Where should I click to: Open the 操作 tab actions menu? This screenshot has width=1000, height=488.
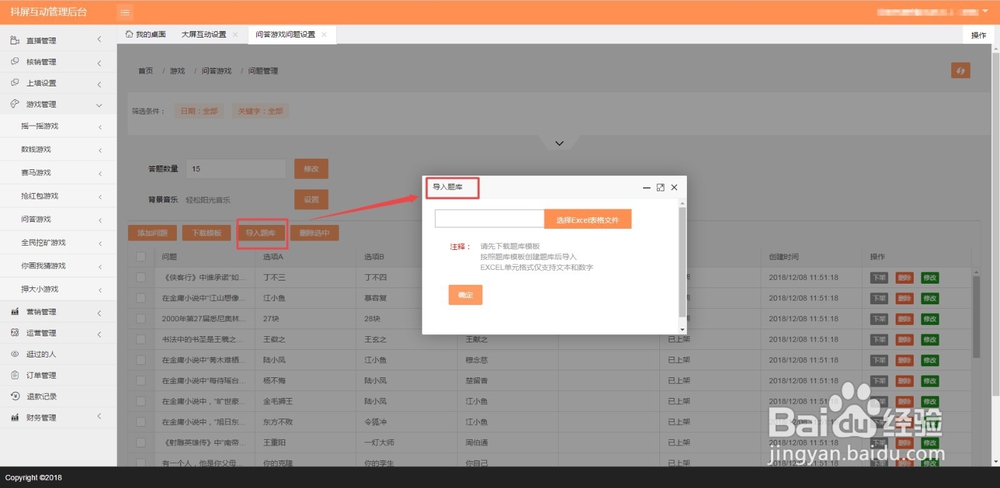coord(978,35)
